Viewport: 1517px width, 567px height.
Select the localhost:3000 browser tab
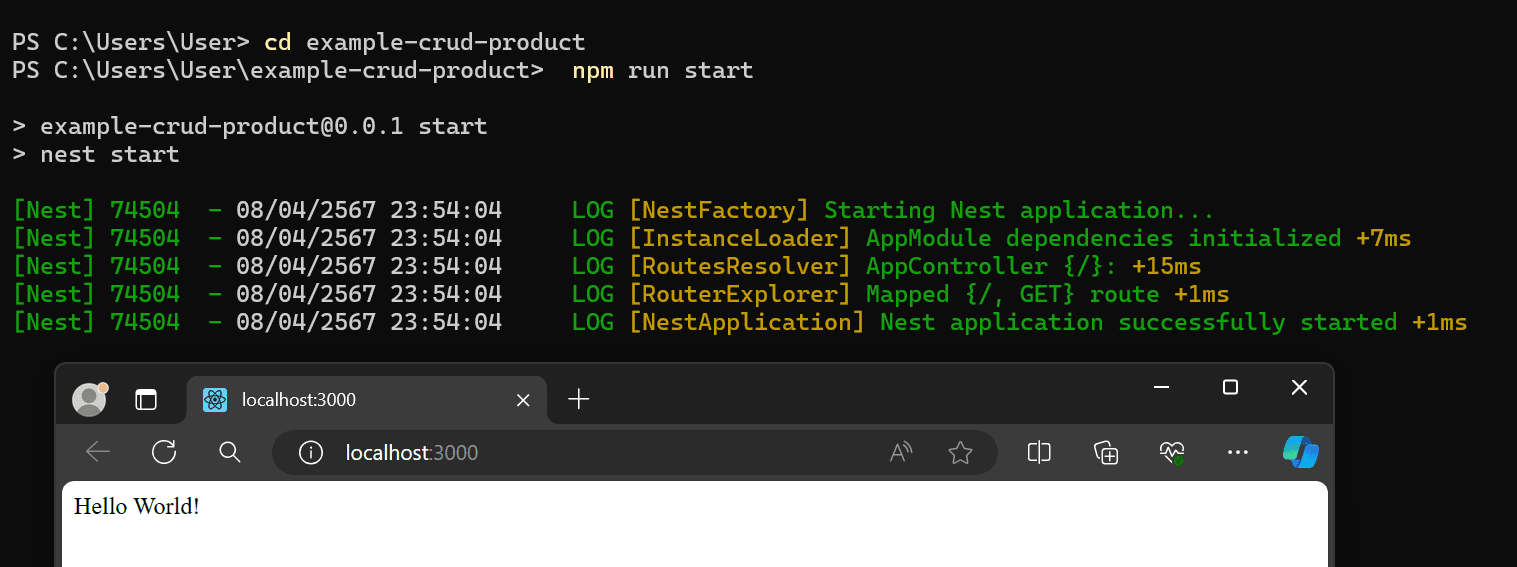(350, 400)
